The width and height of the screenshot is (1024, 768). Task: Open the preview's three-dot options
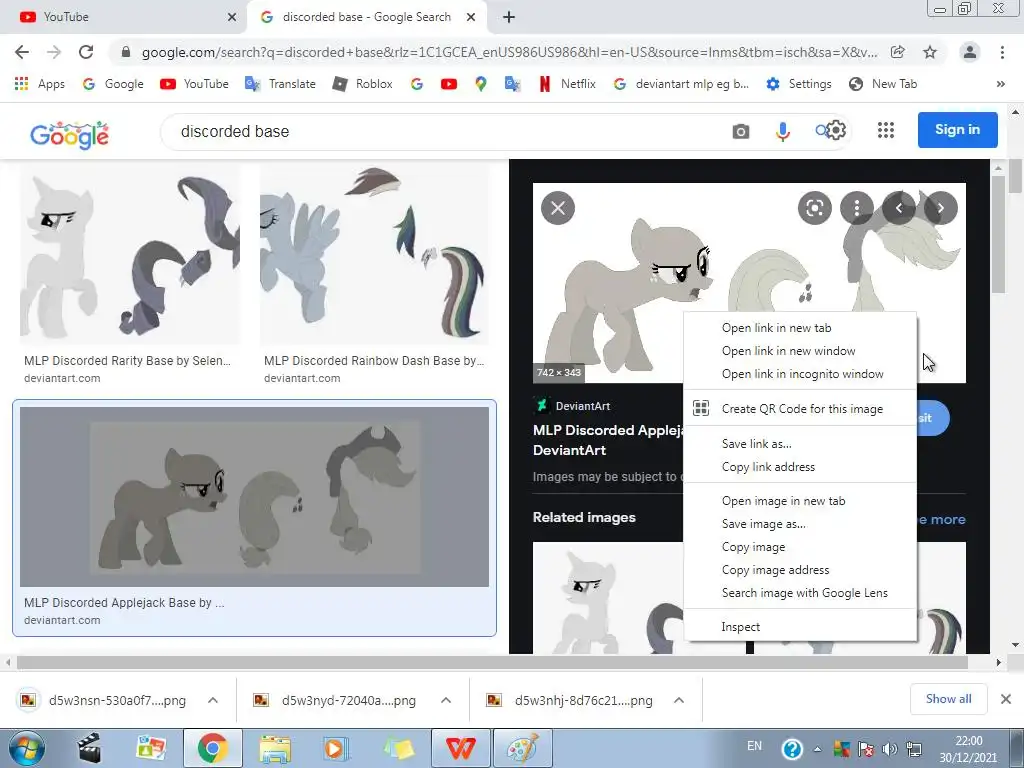tap(857, 208)
